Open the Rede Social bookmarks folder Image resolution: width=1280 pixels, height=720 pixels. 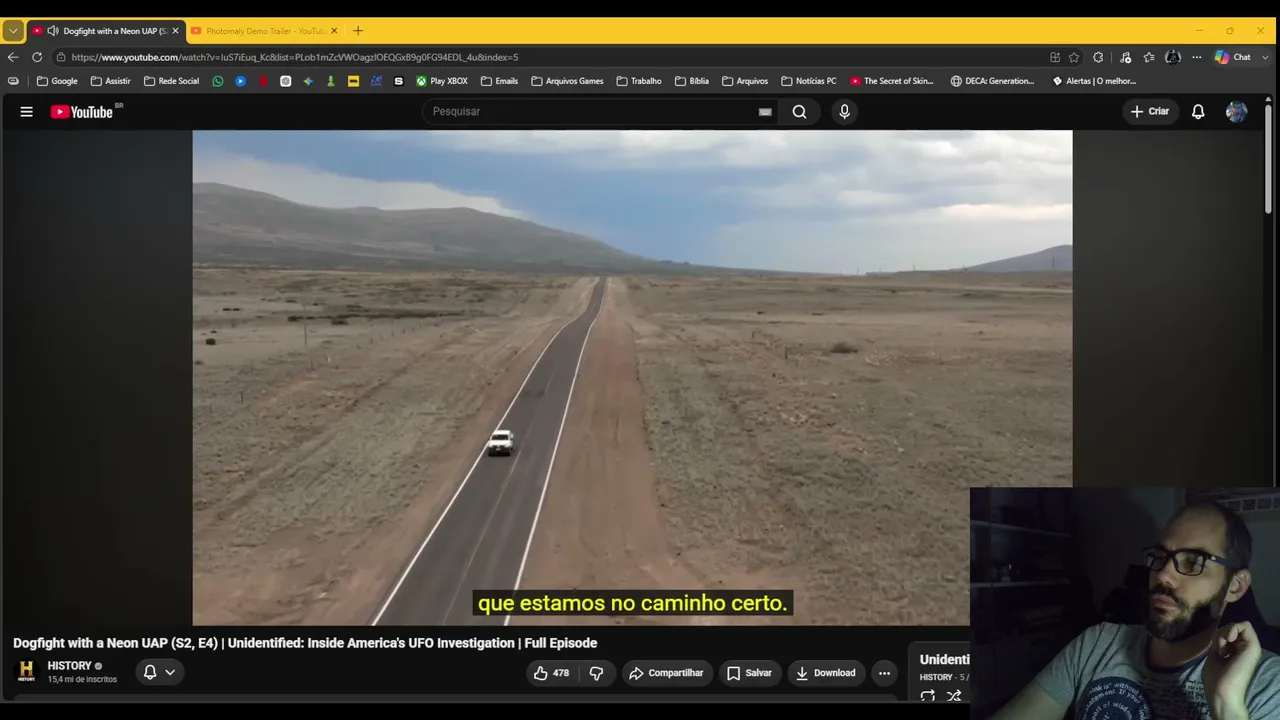(x=171, y=81)
